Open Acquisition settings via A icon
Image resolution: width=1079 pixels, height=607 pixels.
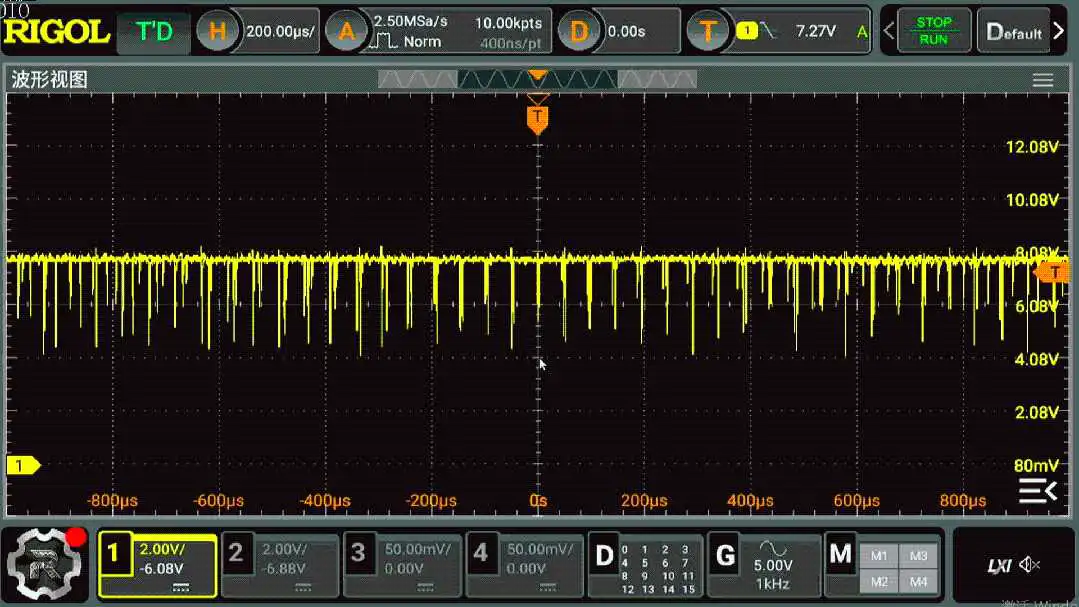[346, 31]
